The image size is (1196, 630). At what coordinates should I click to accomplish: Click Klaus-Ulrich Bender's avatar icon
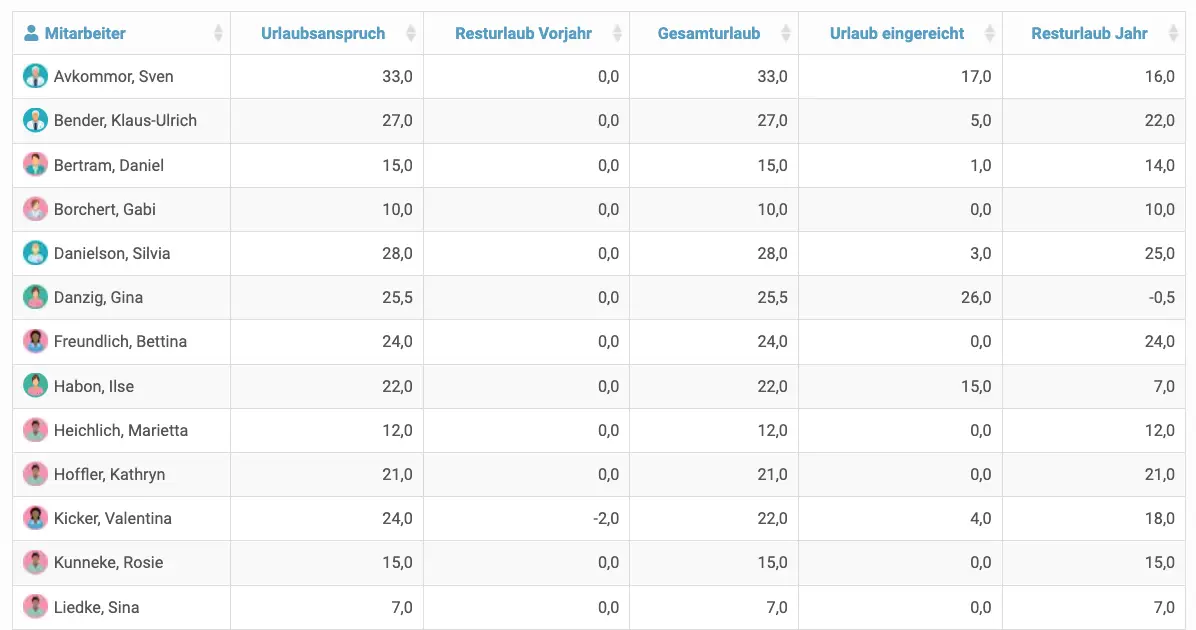36,121
